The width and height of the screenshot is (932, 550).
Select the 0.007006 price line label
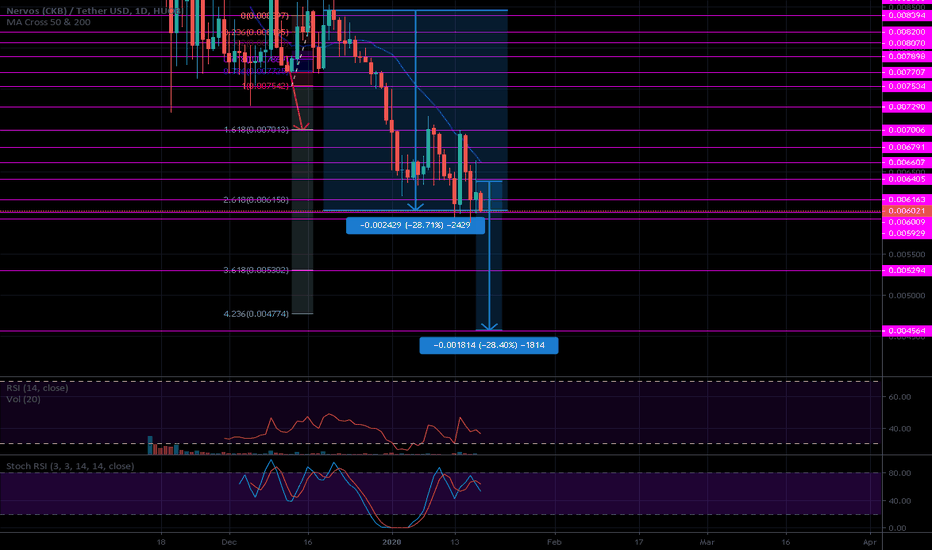[x=906, y=130]
